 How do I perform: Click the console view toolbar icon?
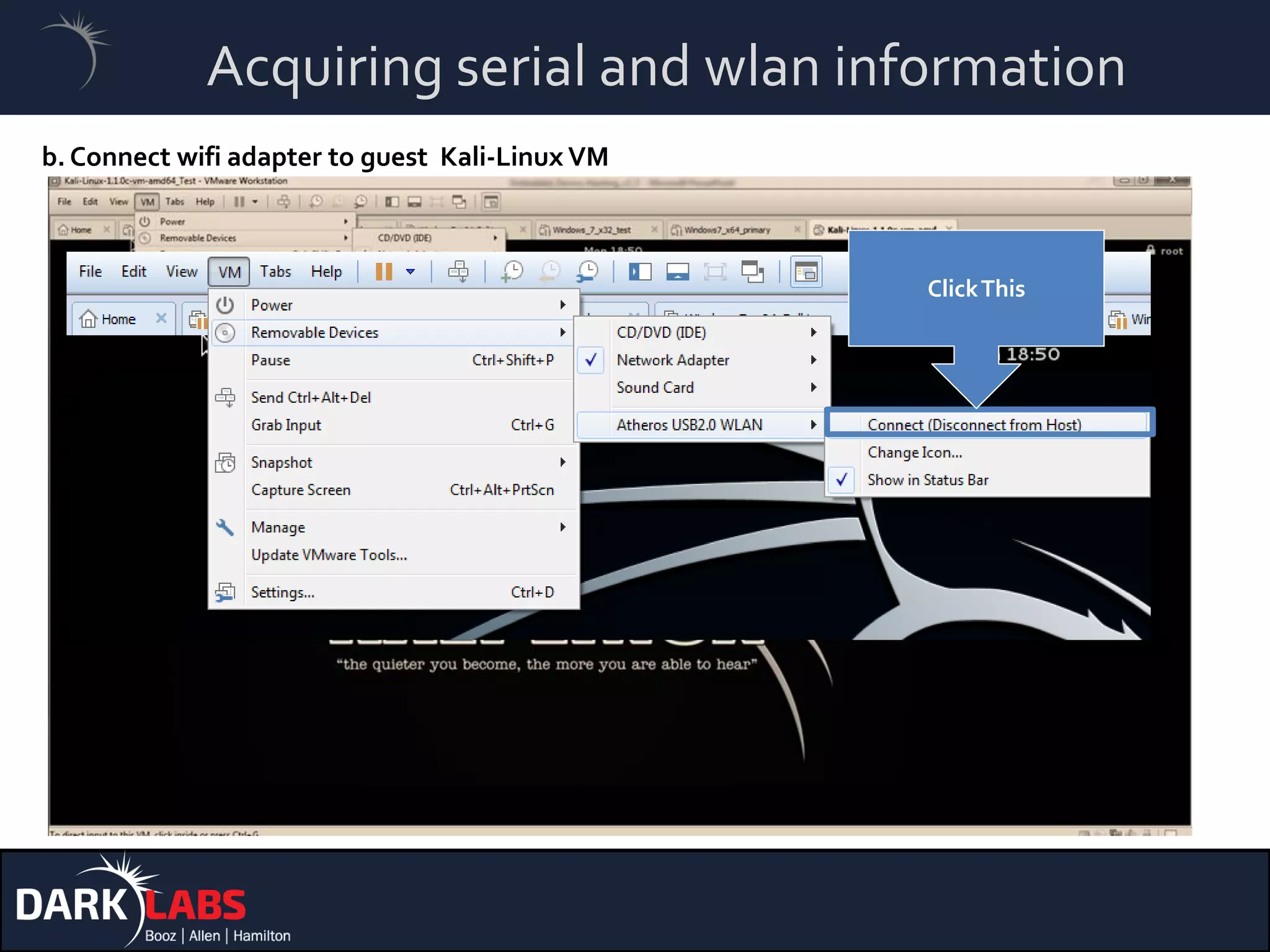[x=806, y=272]
